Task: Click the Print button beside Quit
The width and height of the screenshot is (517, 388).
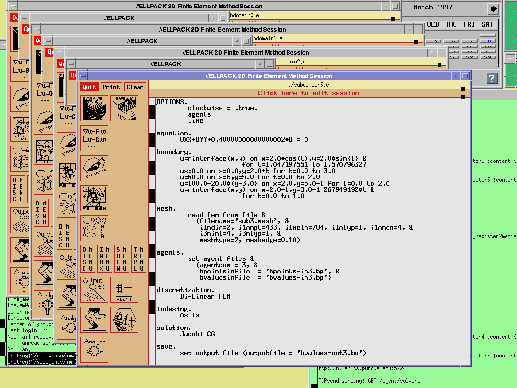Action: point(111,87)
